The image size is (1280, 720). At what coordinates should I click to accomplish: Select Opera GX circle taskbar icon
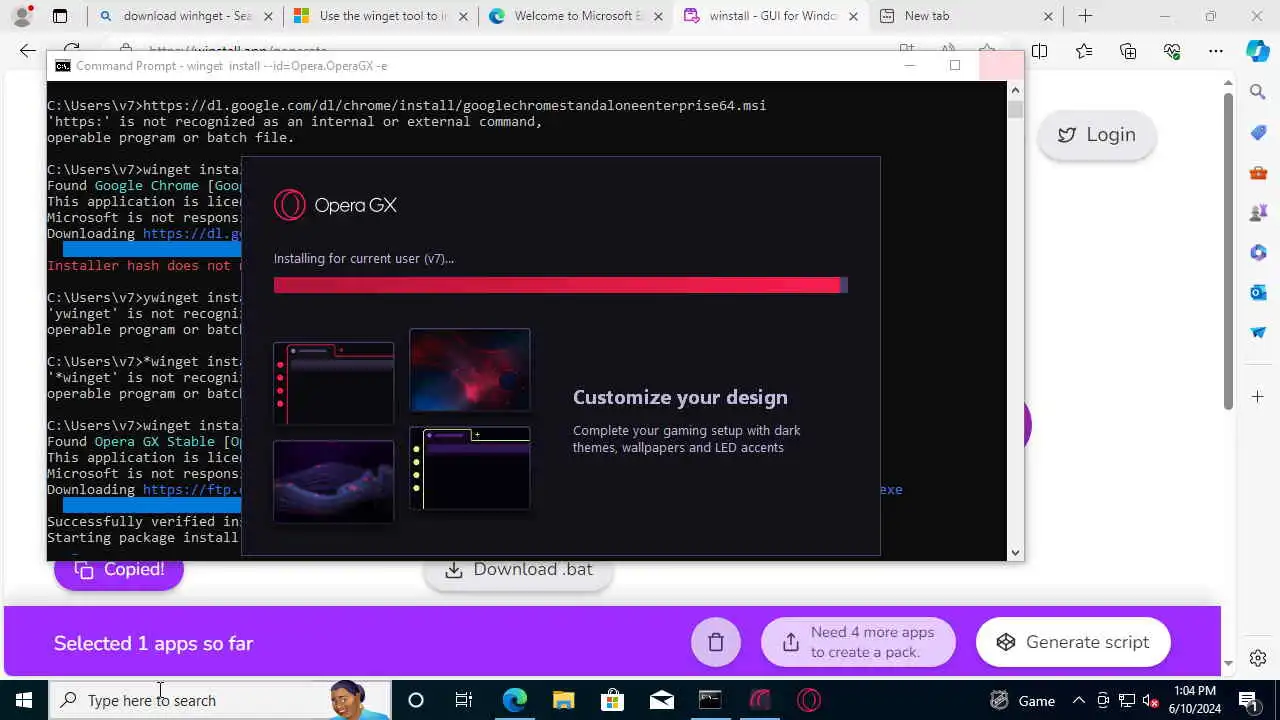click(x=808, y=700)
